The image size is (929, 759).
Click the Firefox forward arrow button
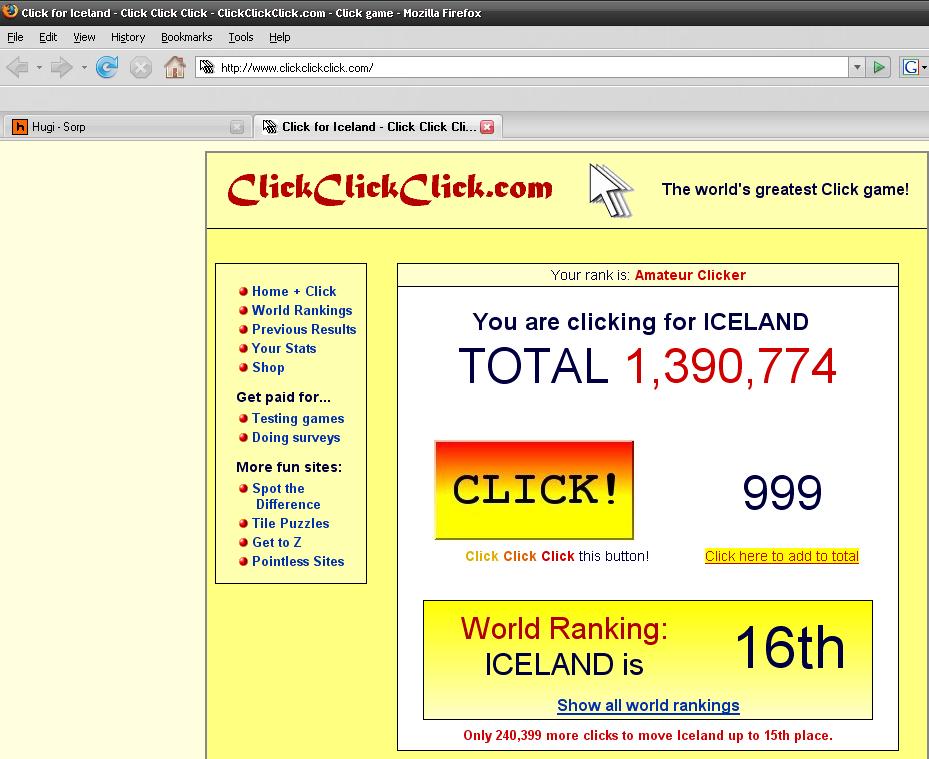pos(62,67)
